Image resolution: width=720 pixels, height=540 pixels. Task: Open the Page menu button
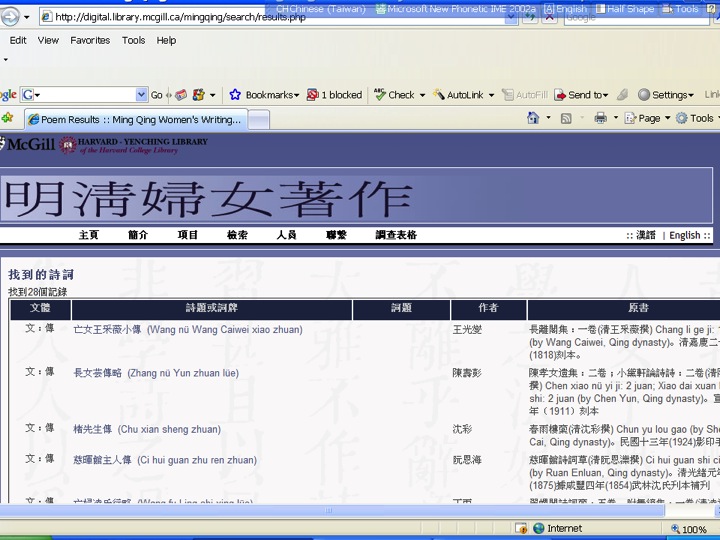coord(647,118)
